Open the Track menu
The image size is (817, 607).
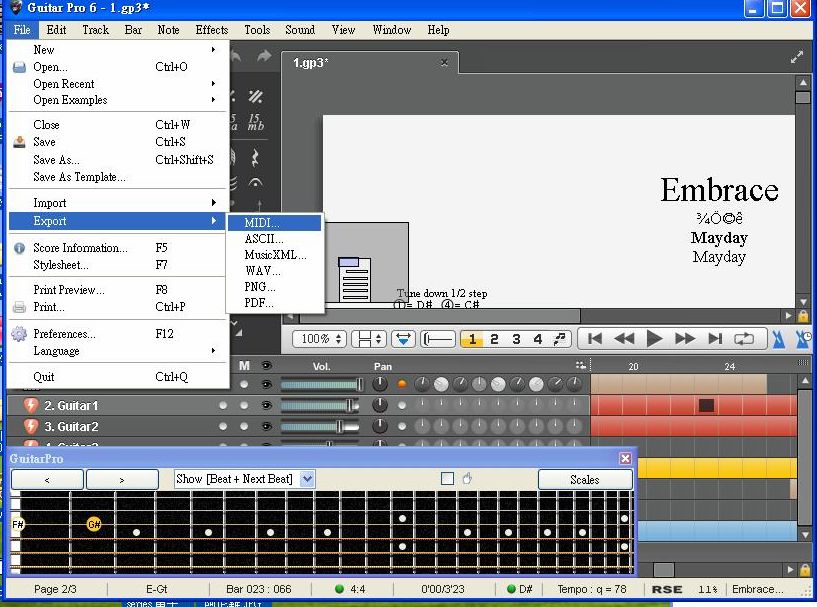pyautogui.click(x=95, y=30)
